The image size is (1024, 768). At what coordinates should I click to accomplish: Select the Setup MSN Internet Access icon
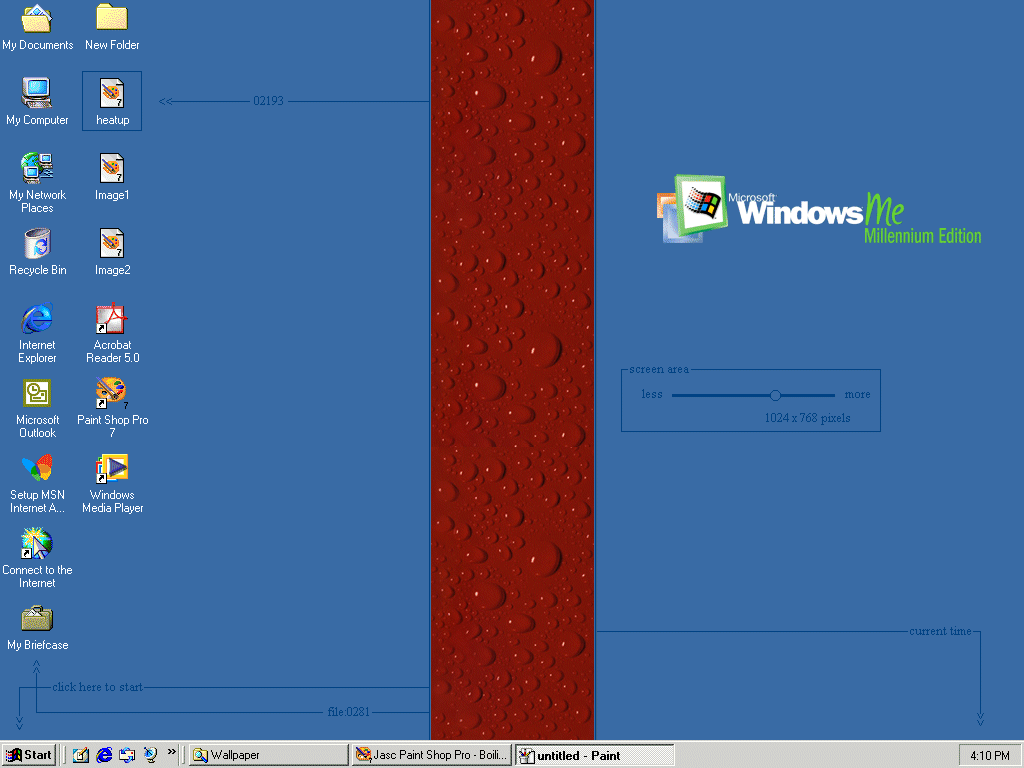pyautogui.click(x=37, y=483)
